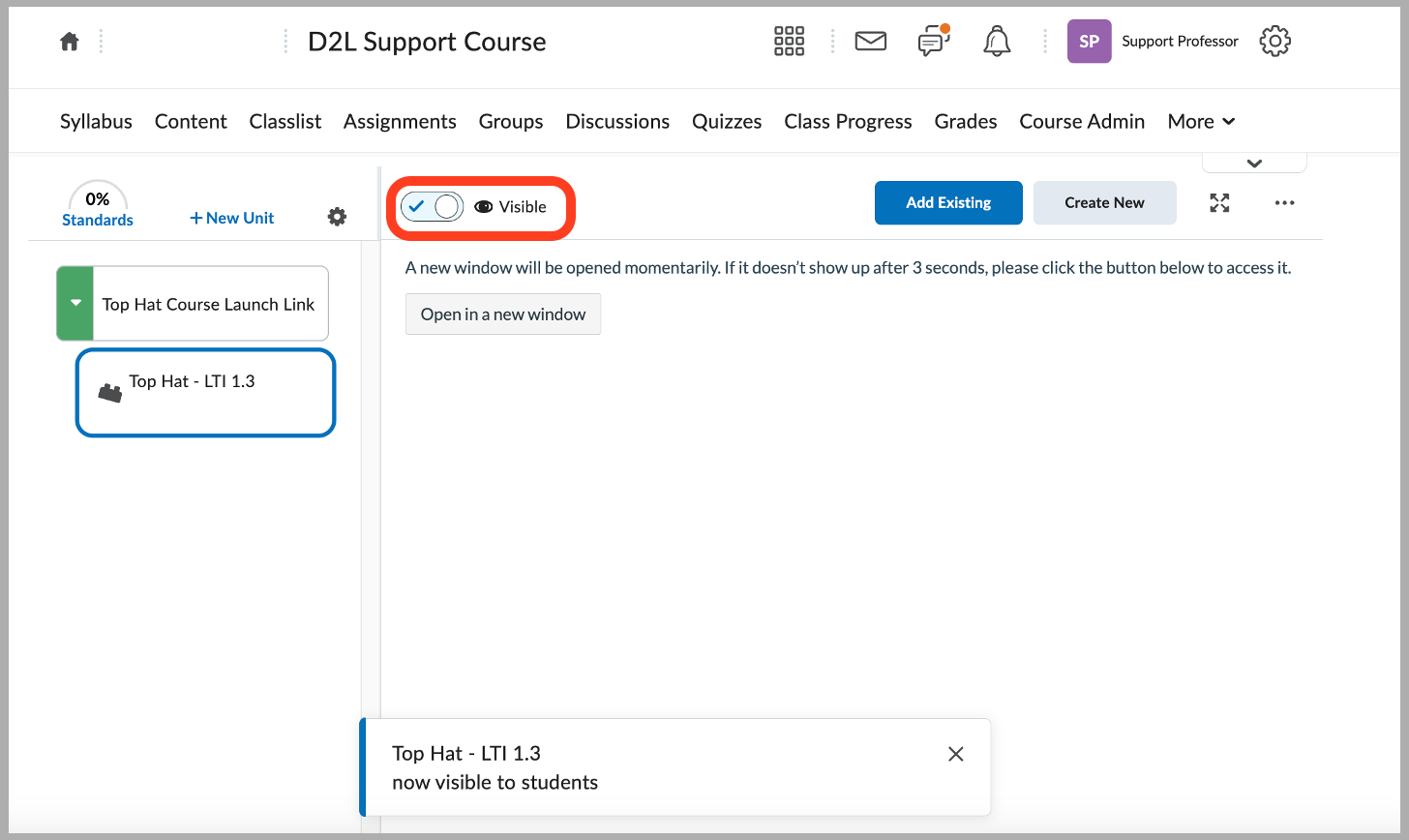1409x840 pixels.
Task: Open the course home icon
Action: 69,41
